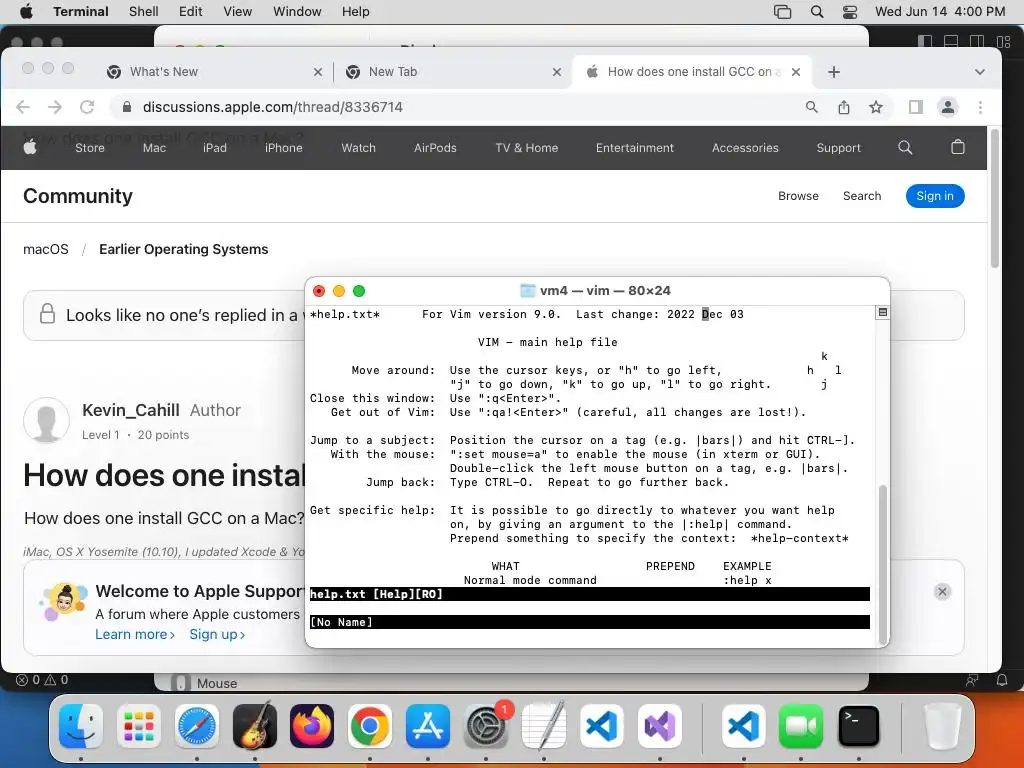Open a new Chrome tab
Screen dimensions: 1024x768
[x=834, y=72]
